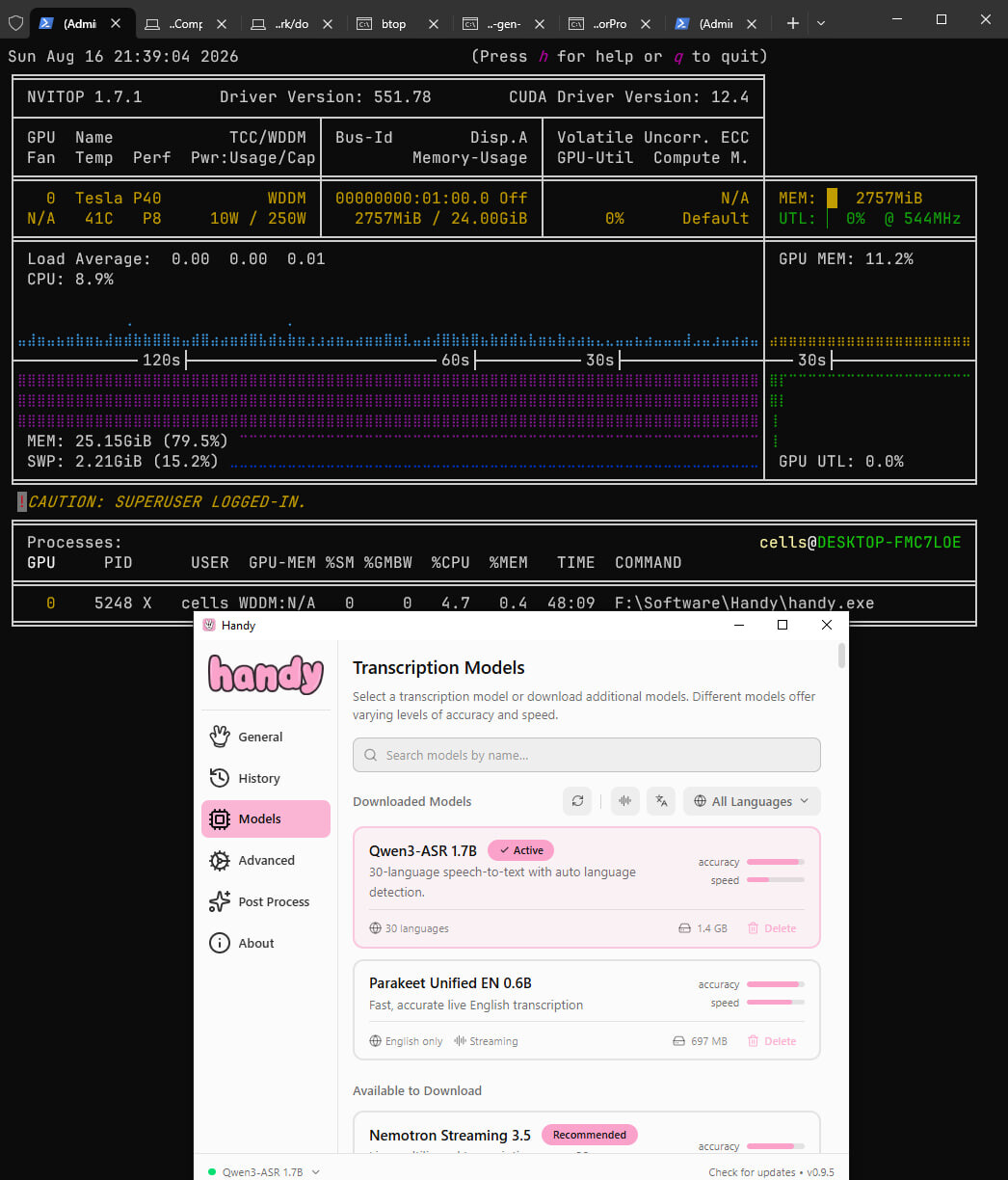Open the General settings section
This screenshot has height=1180, width=1008.
(x=266, y=737)
